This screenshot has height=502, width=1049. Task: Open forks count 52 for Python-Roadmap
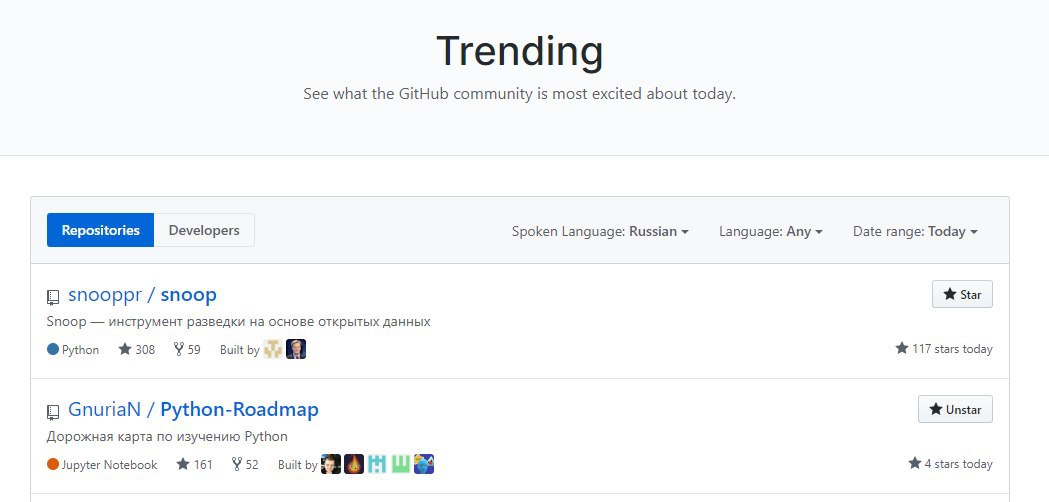click(x=245, y=465)
